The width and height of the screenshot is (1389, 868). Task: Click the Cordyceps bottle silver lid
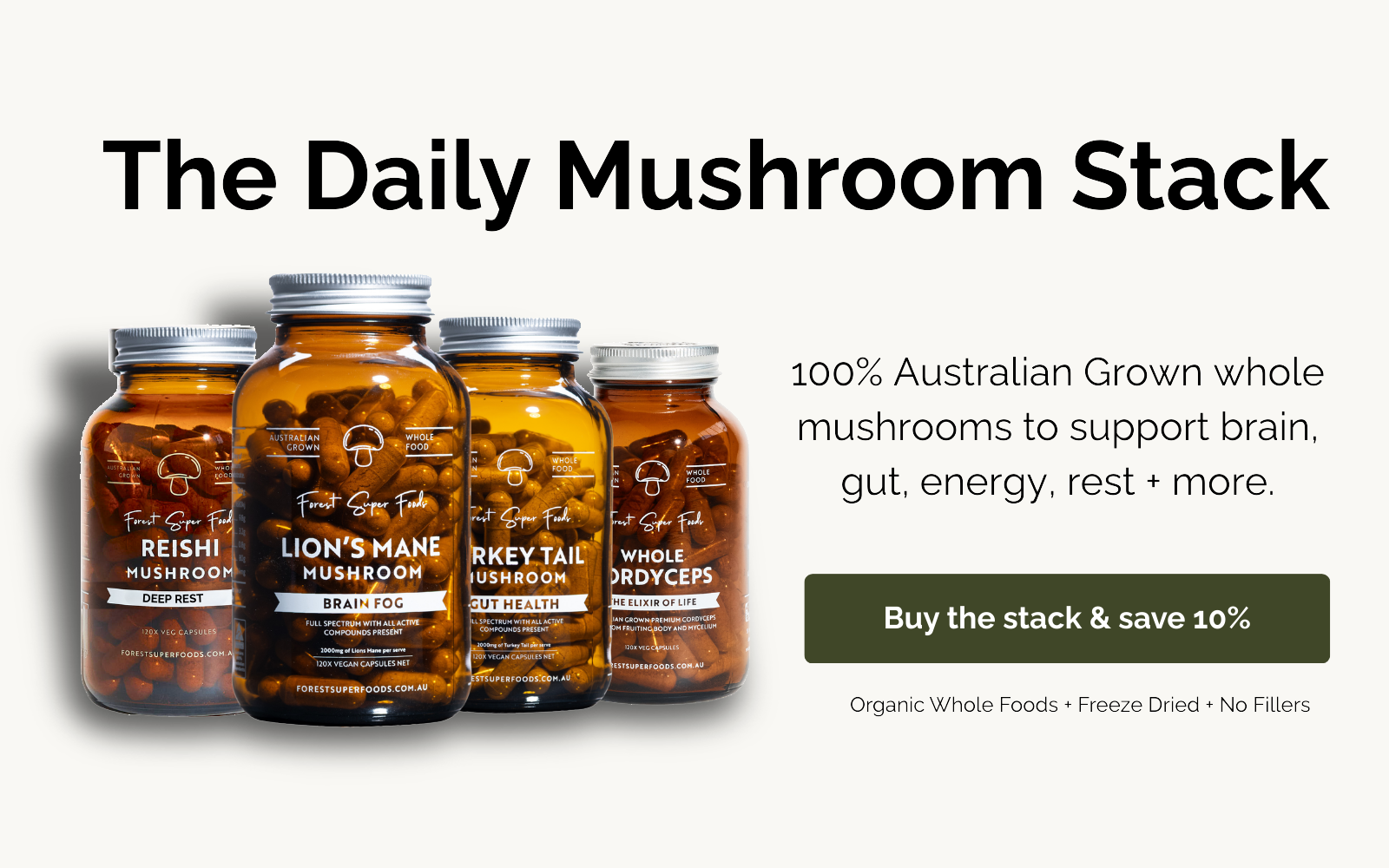[x=655, y=360]
